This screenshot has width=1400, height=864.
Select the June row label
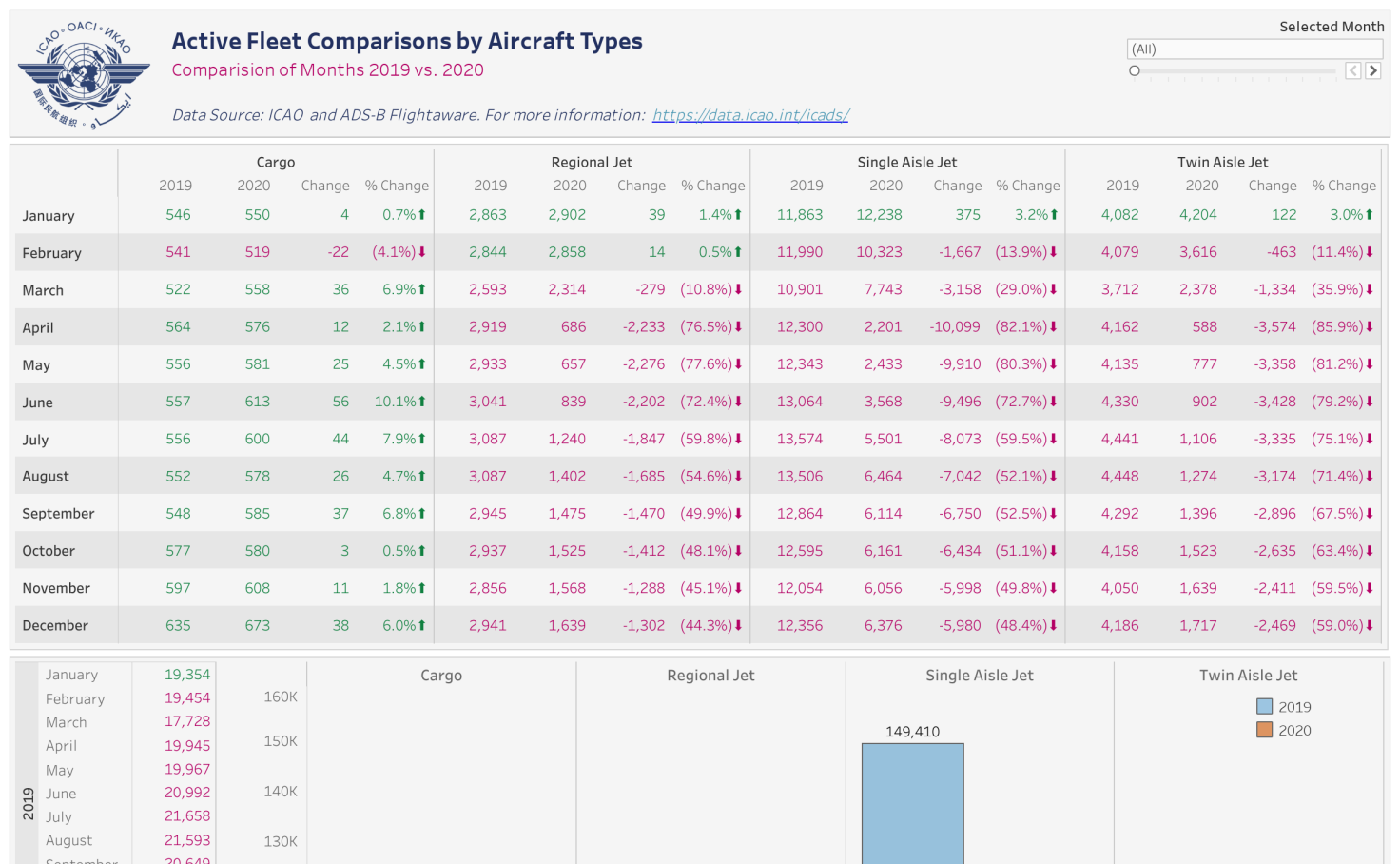point(38,403)
